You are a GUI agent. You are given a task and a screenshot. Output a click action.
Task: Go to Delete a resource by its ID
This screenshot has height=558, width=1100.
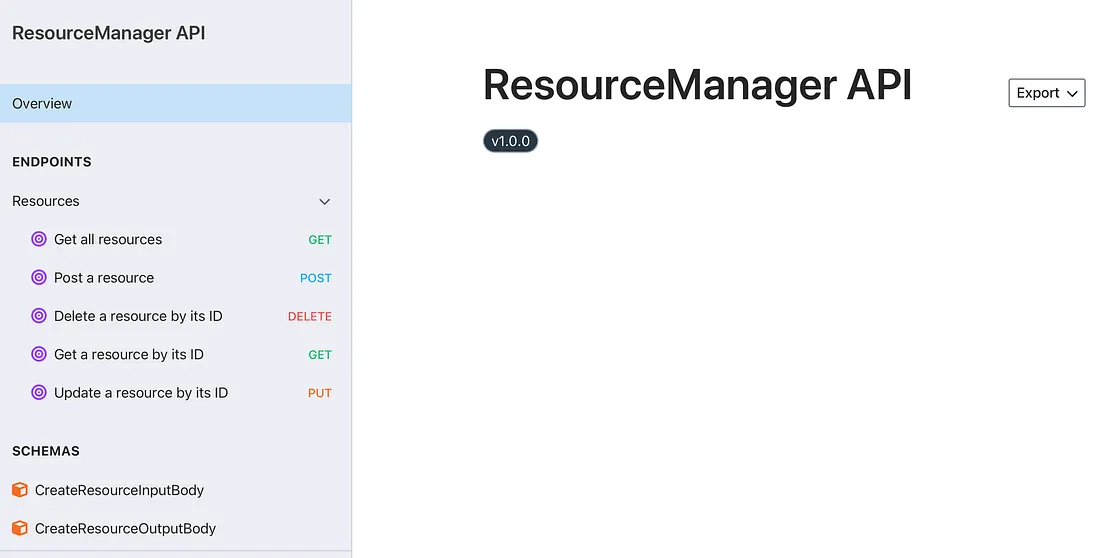tap(138, 316)
